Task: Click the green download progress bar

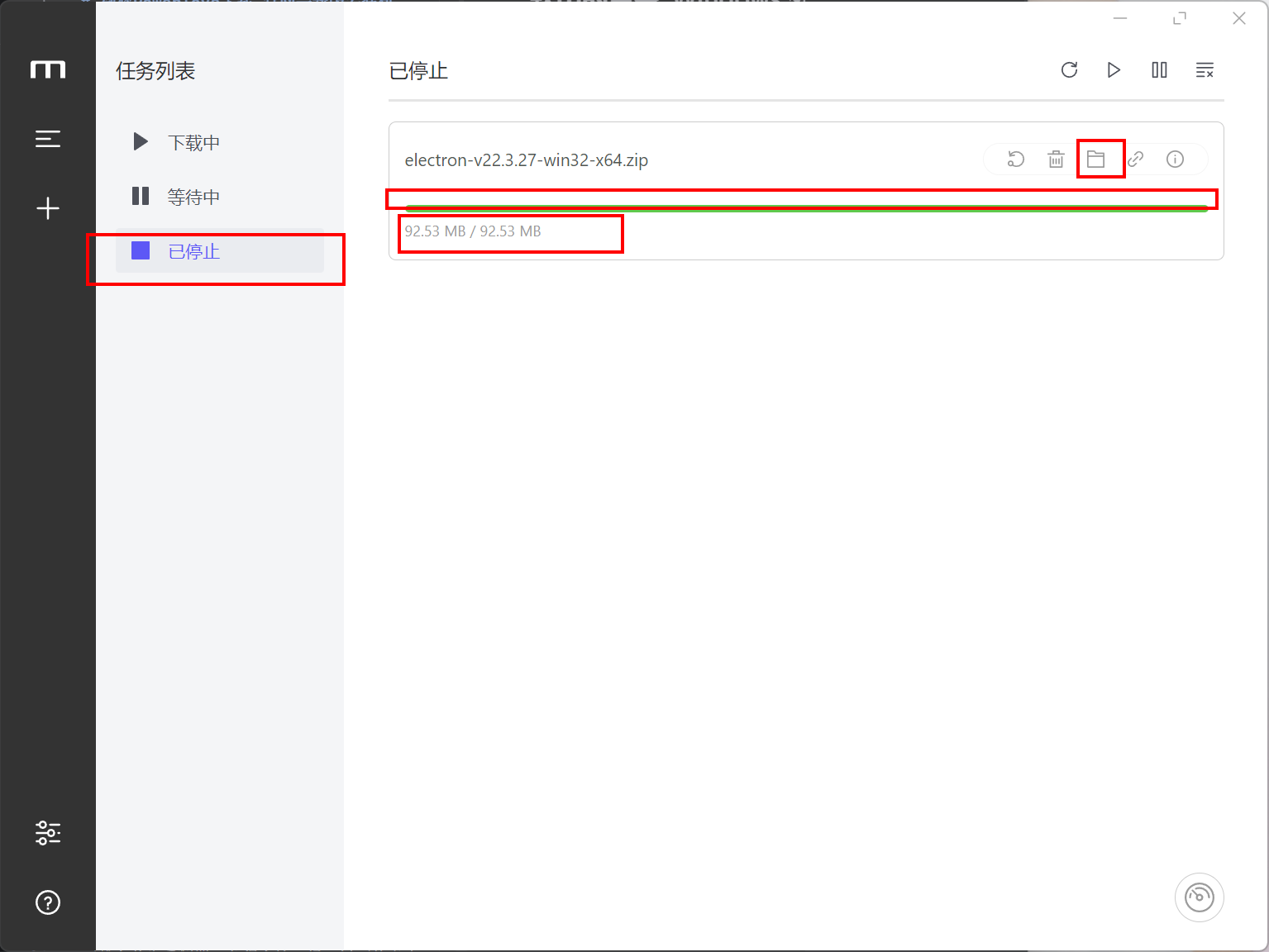Action: [x=806, y=208]
